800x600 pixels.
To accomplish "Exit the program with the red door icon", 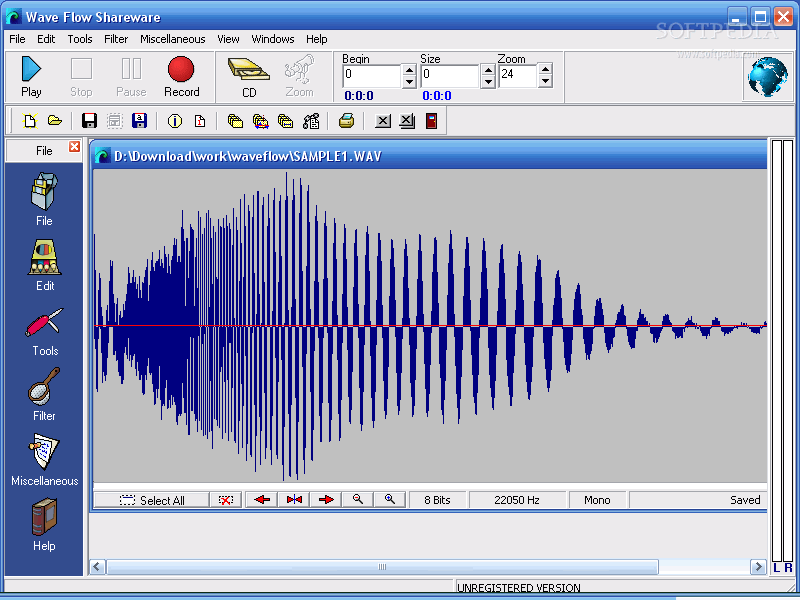I will click(x=432, y=121).
